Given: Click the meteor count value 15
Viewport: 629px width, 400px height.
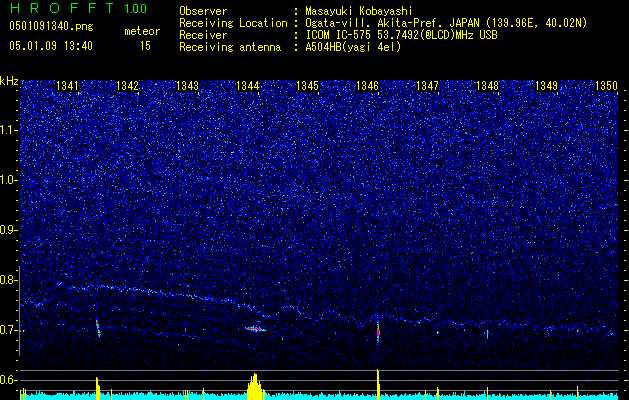Looking at the screenshot, I should [x=145, y=46].
